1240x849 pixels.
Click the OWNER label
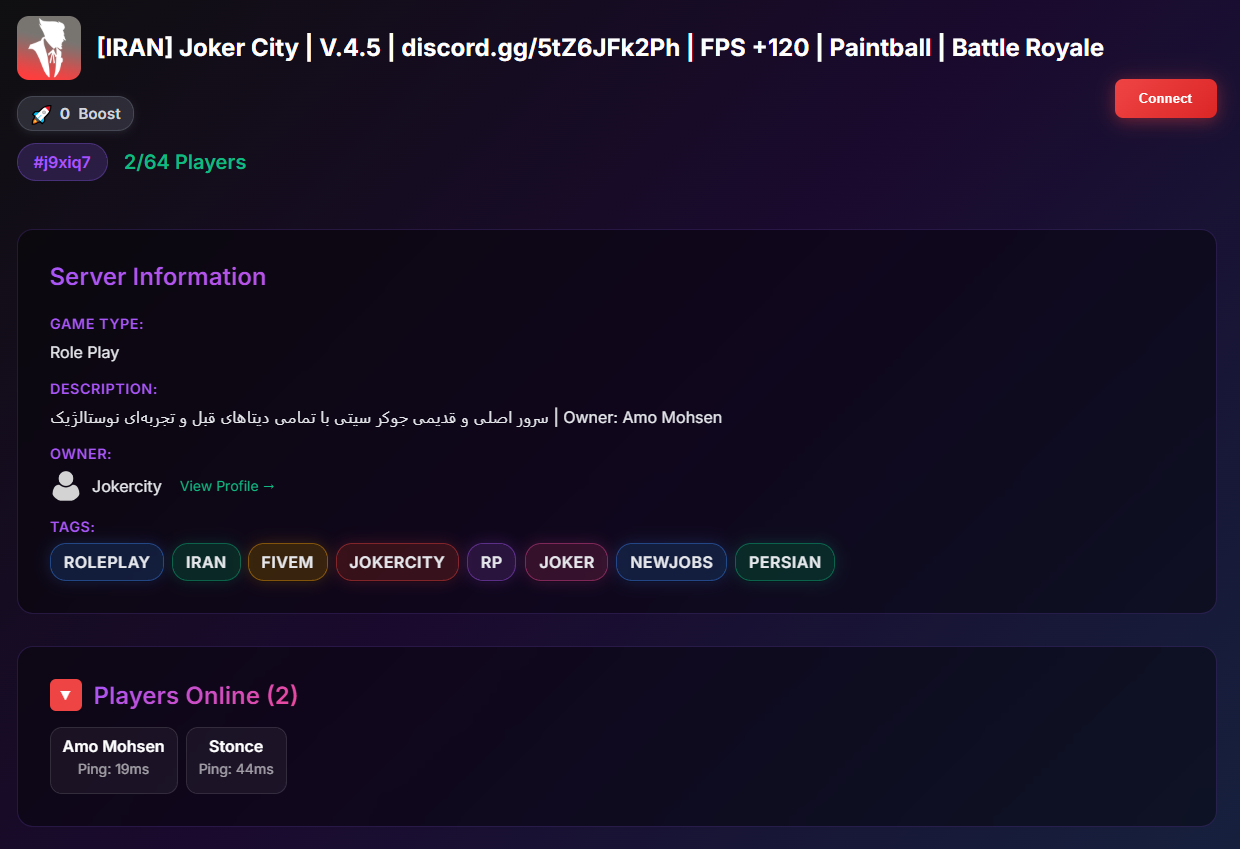81,454
